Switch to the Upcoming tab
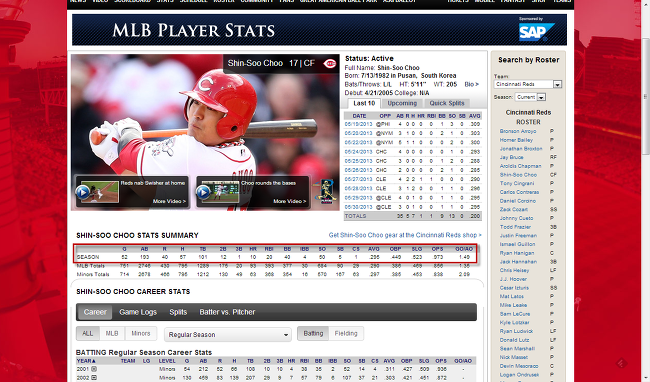Screen dimensions: 650x382 point(402,103)
